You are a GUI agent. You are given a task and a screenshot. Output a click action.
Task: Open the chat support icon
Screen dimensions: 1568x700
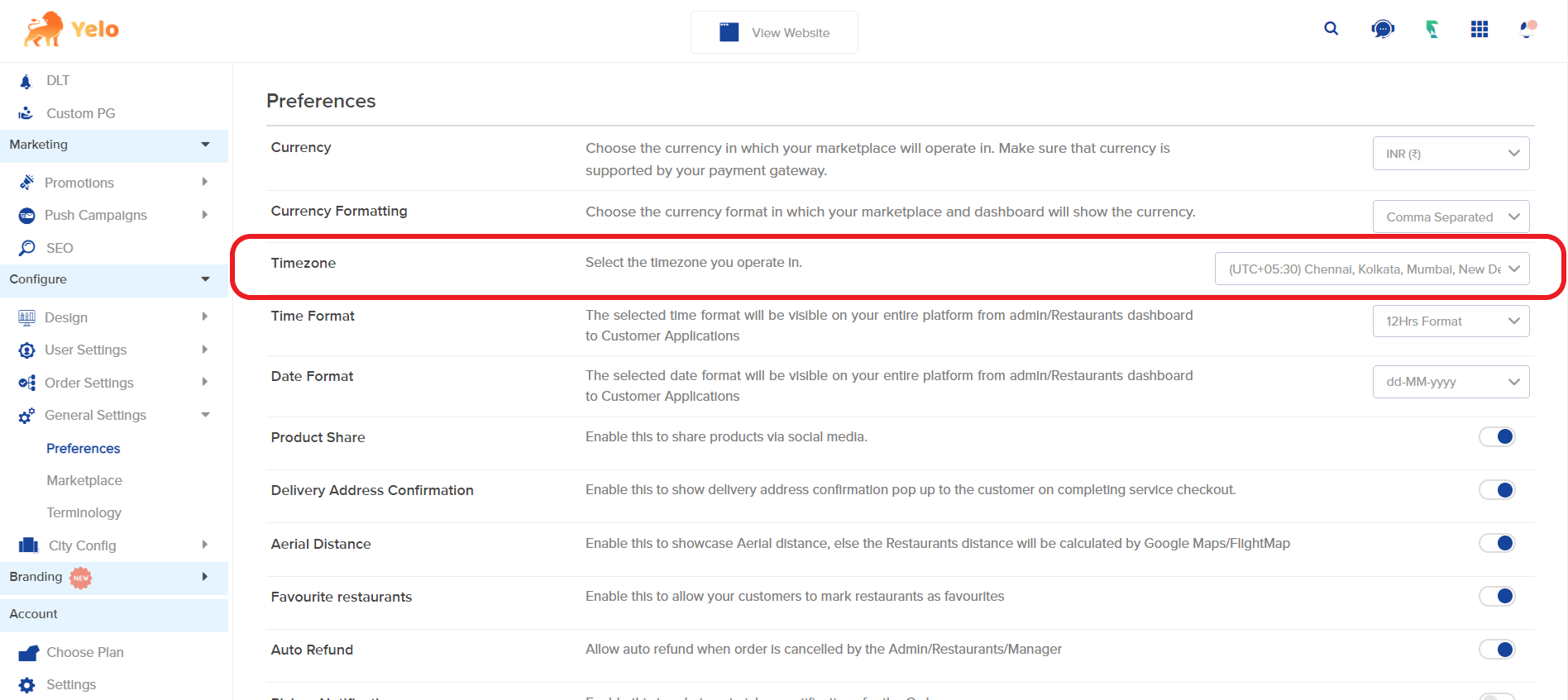point(1382,30)
